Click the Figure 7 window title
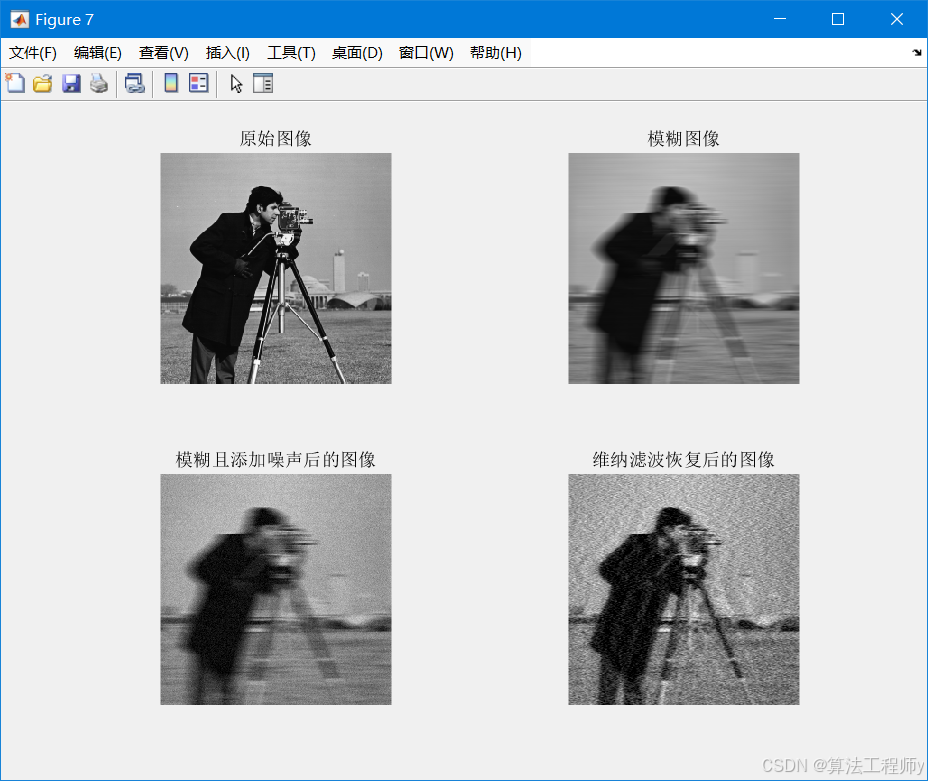Viewport: 928px width, 781px height. point(65,20)
